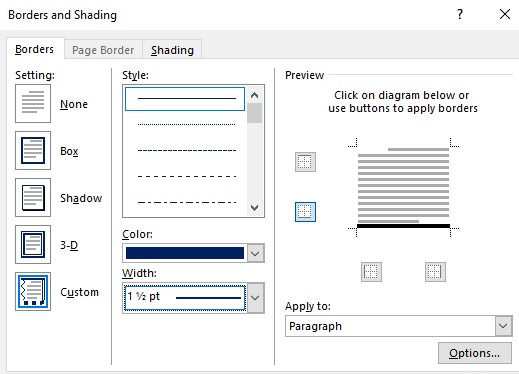Click the Style list scroll down arrow
519x374 pixels.
click(x=255, y=208)
